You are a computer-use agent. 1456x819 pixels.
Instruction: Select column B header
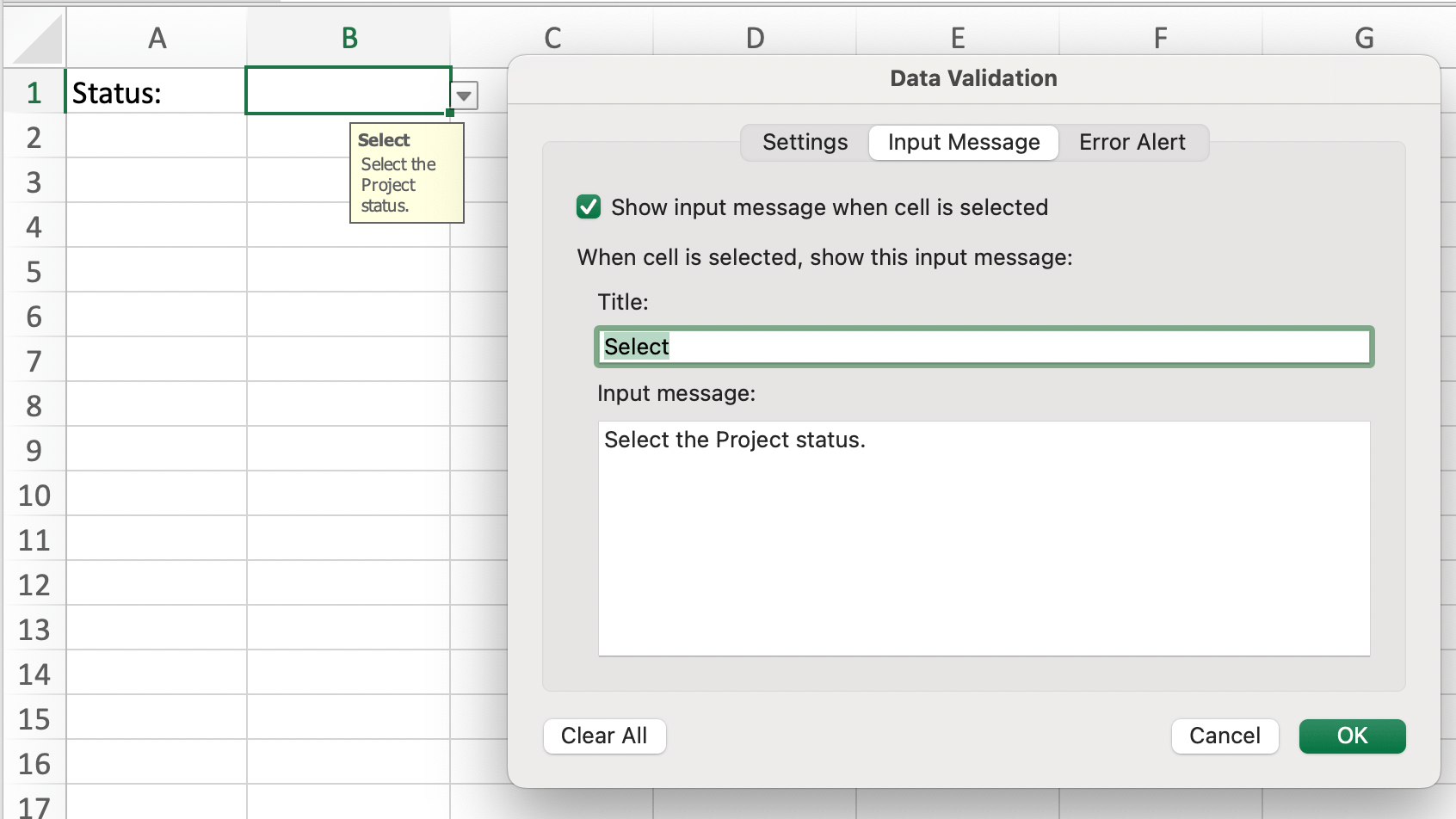click(349, 39)
